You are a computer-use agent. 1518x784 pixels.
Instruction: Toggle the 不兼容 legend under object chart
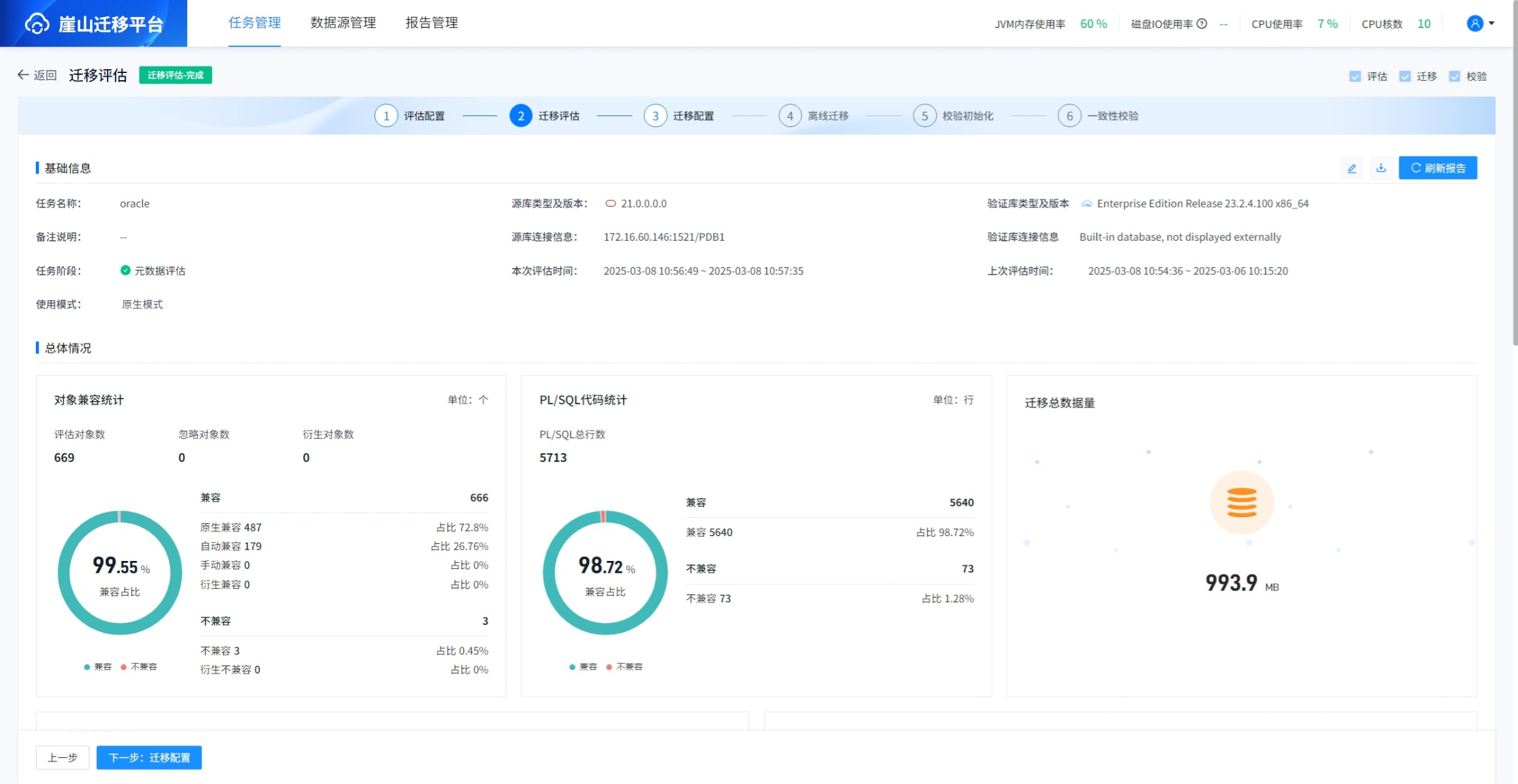coord(138,667)
